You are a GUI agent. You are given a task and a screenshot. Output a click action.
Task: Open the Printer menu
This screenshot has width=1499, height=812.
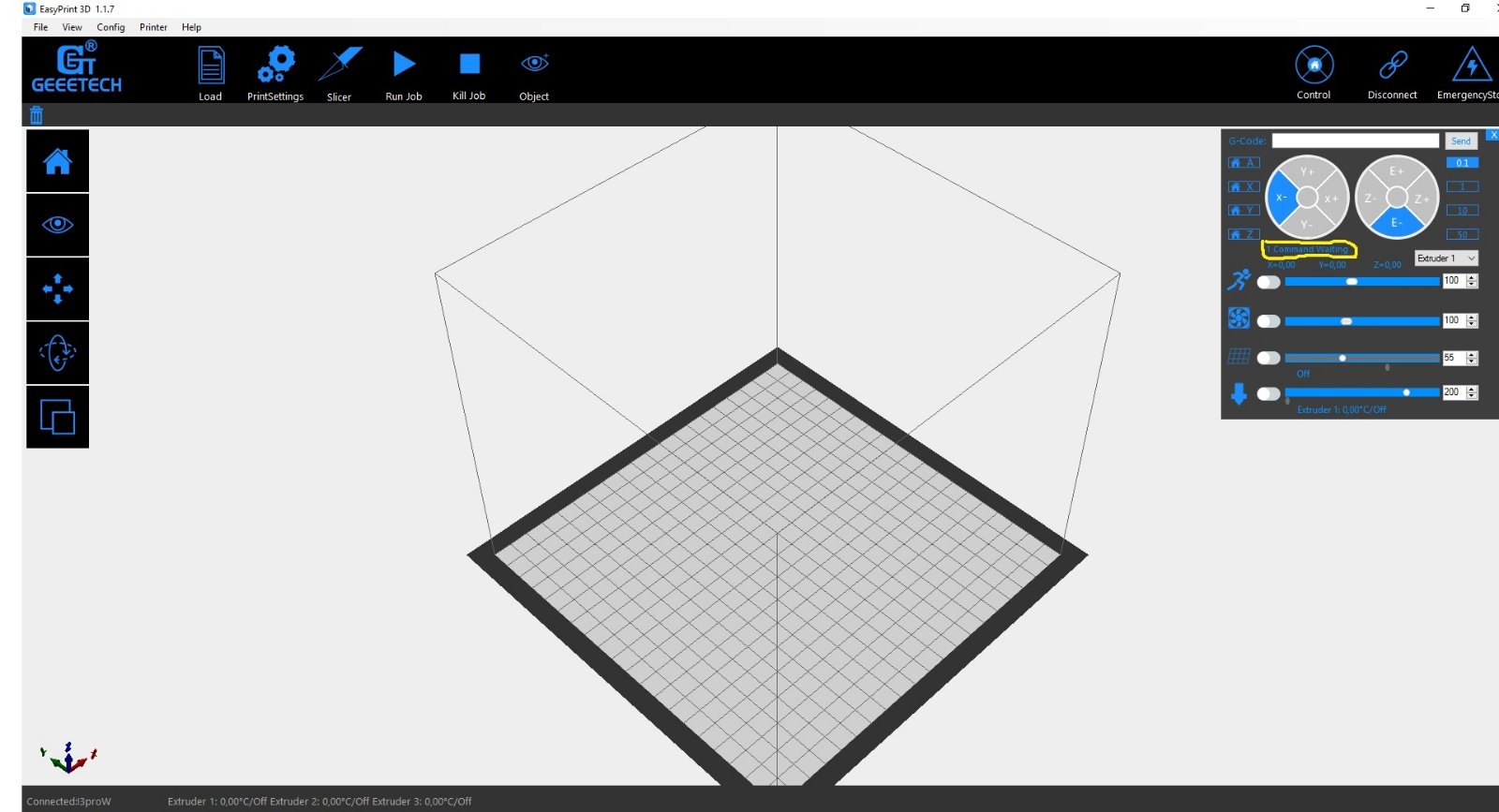coord(153,27)
